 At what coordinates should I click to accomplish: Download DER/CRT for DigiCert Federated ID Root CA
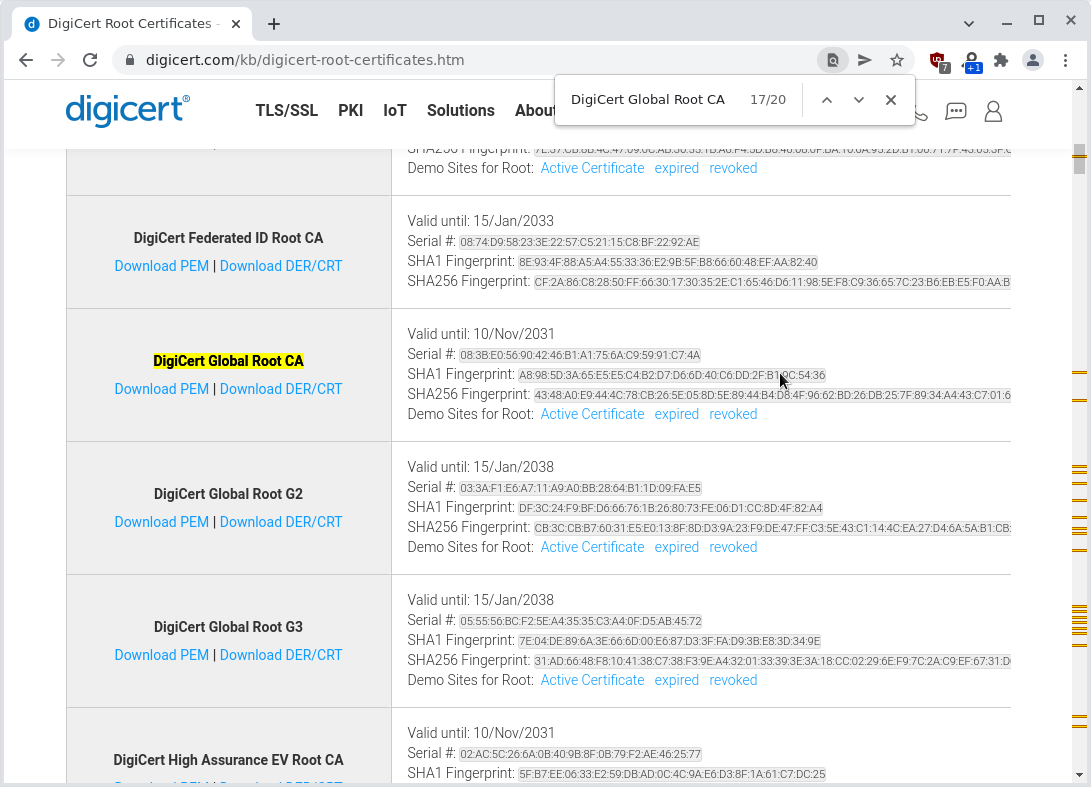coord(281,266)
